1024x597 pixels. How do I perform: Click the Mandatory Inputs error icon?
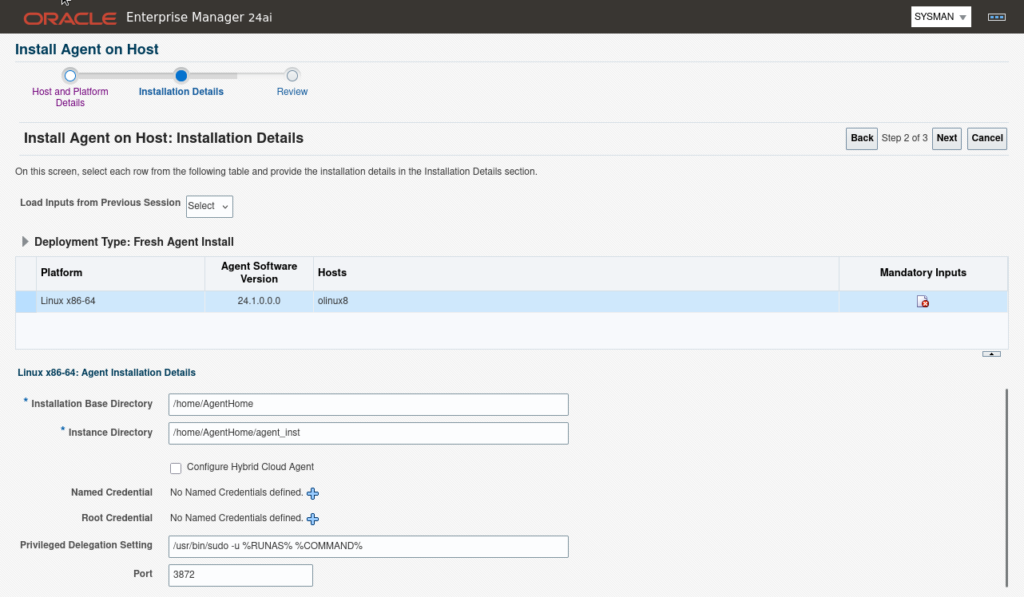pyautogui.click(x=923, y=302)
